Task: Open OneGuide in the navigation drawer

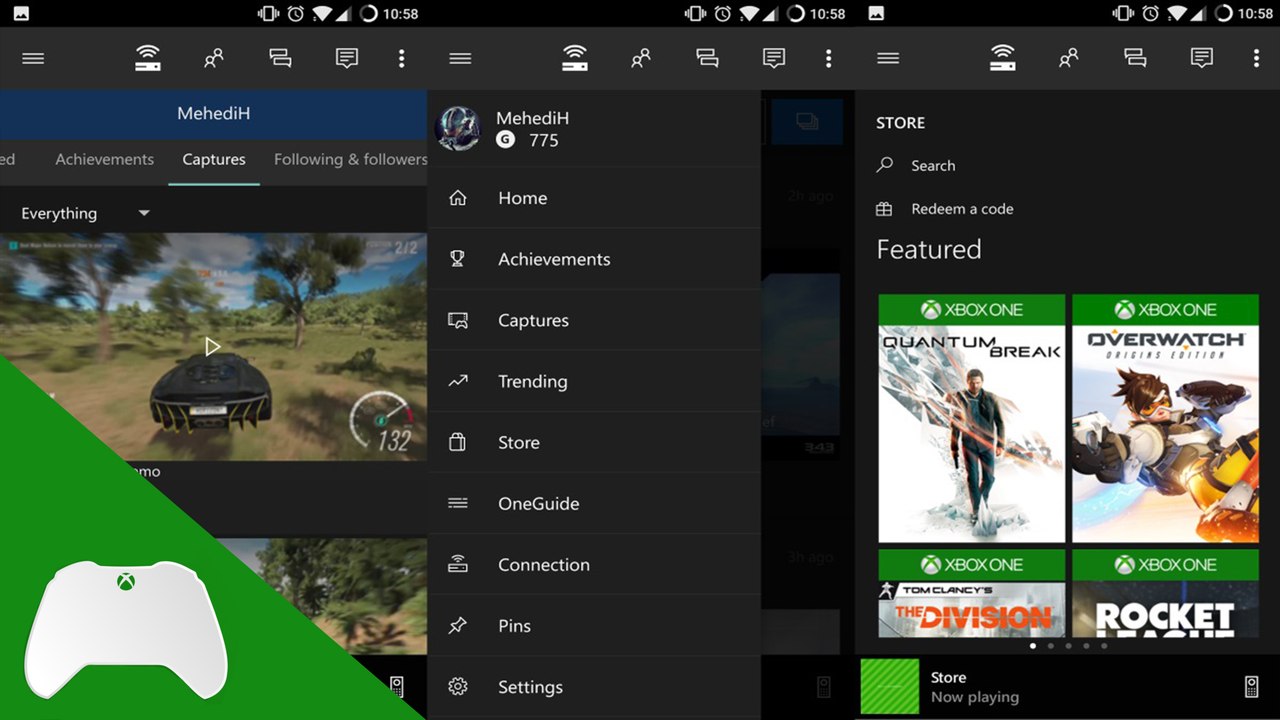Action: click(594, 503)
